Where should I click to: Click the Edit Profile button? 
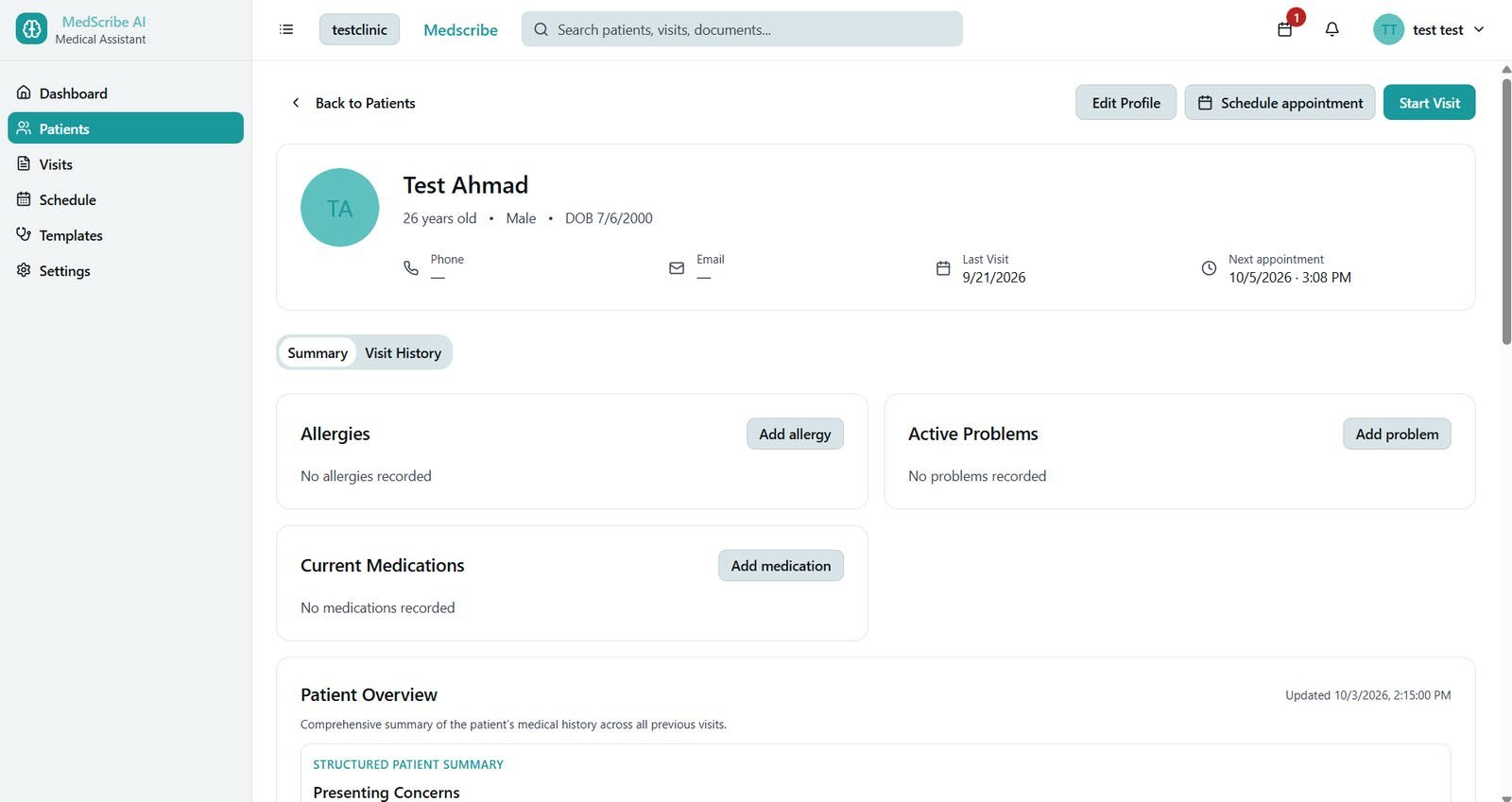(1126, 103)
